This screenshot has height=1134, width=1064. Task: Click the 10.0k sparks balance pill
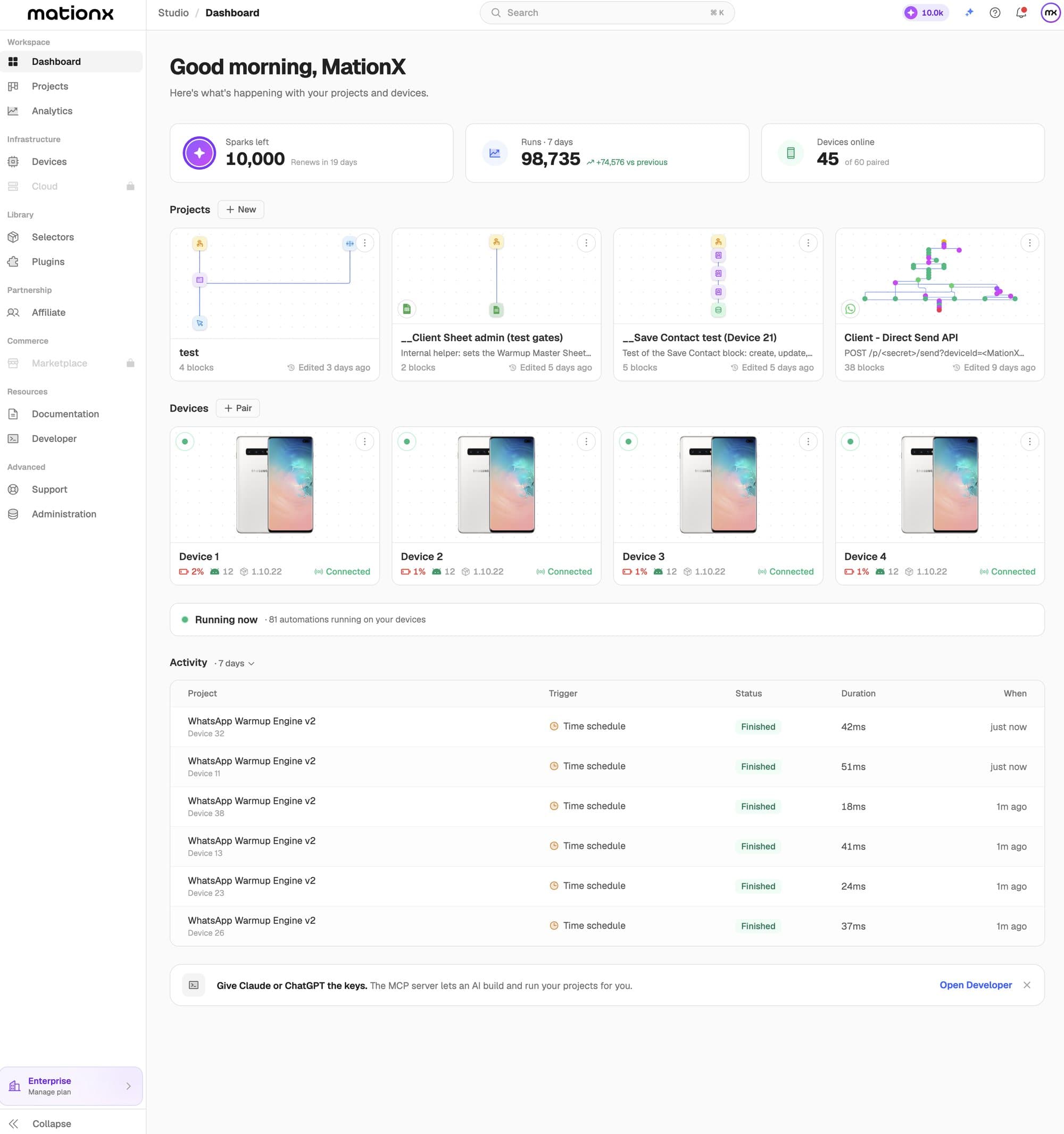point(925,13)
